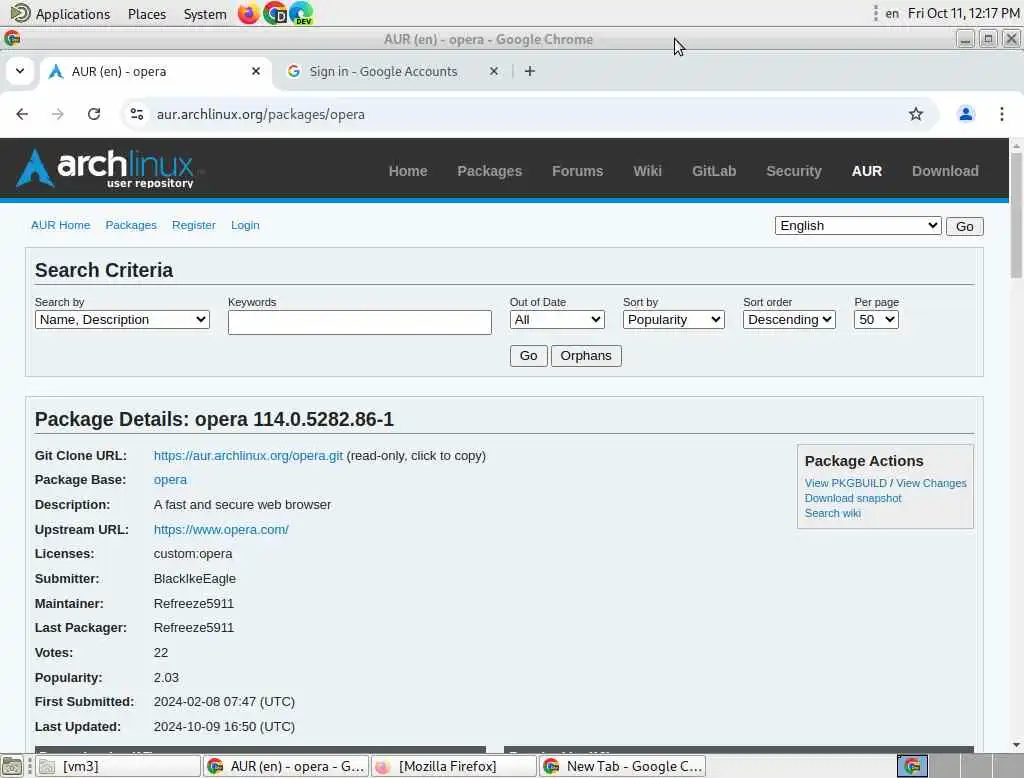
Task: Click the AUR Home link
Action: click(x=61, y=225)
